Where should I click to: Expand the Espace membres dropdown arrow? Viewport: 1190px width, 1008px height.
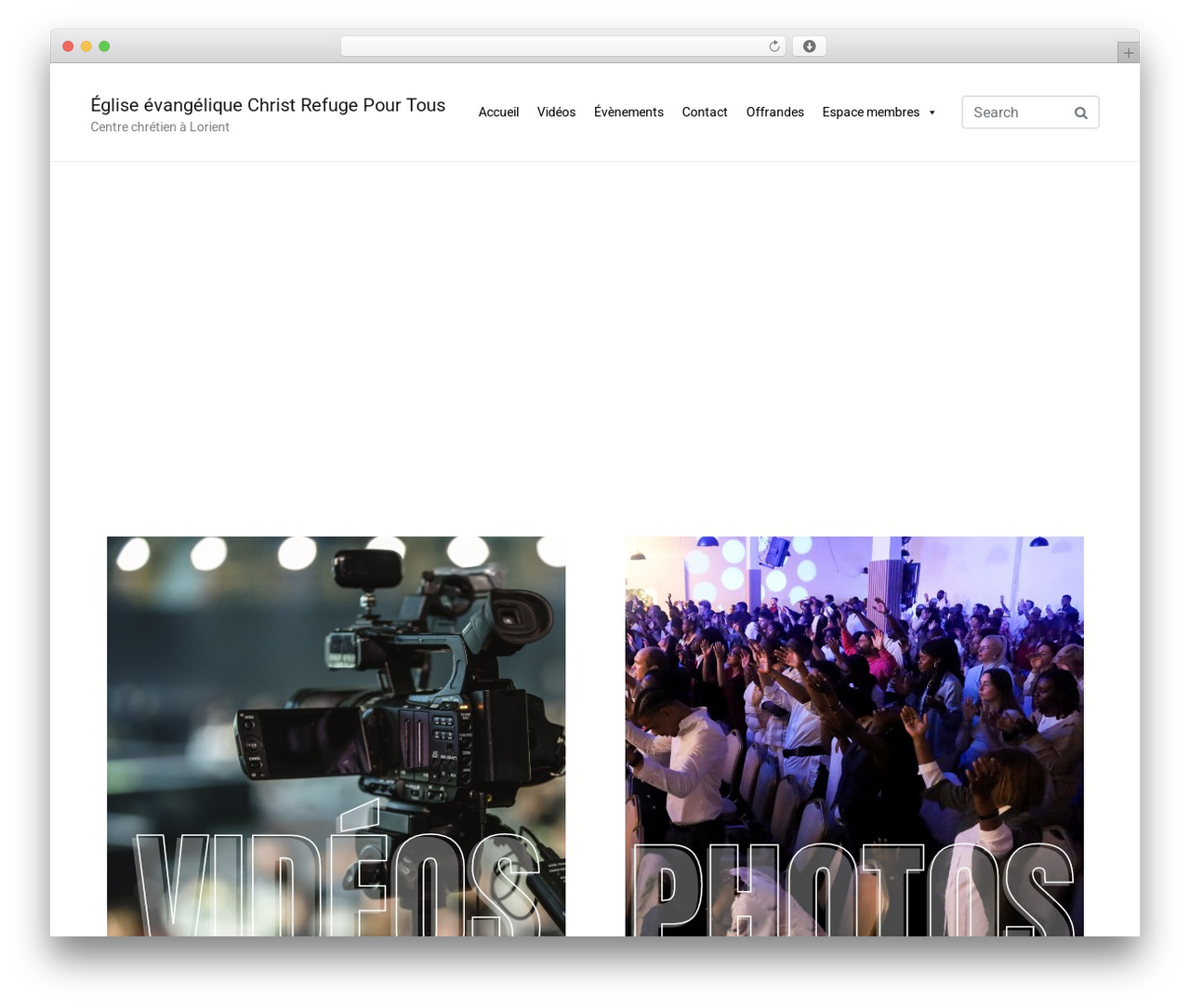click(x=932, y=113)
